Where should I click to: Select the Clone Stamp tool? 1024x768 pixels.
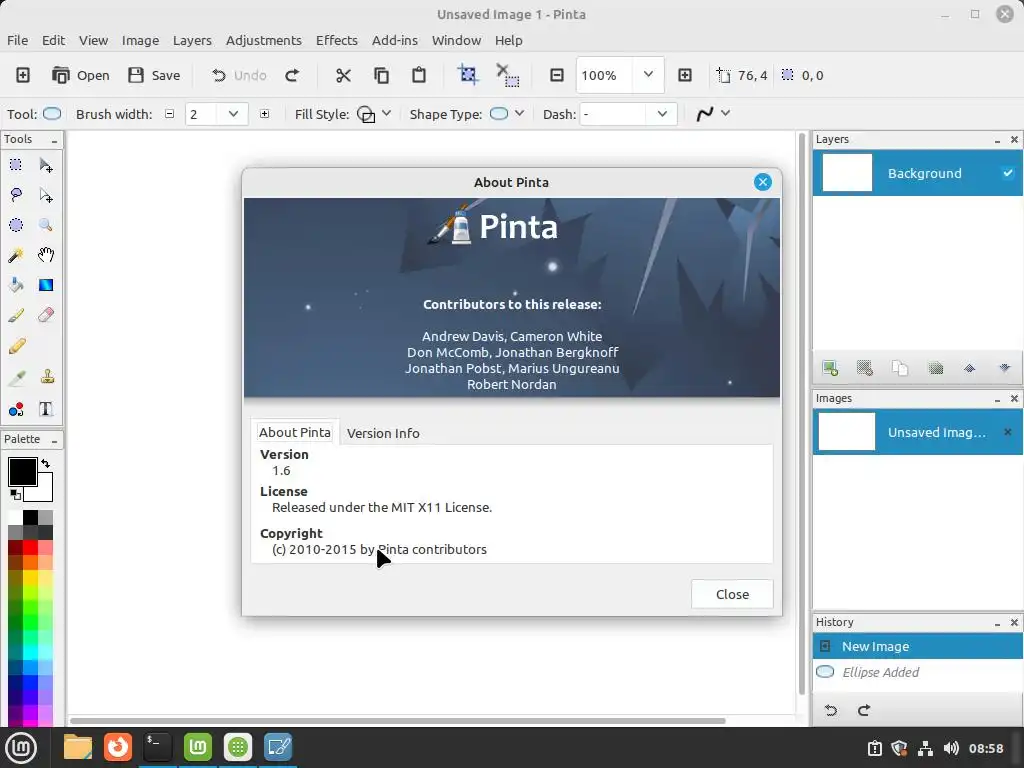pyautogui.click(x=47, y=377)
